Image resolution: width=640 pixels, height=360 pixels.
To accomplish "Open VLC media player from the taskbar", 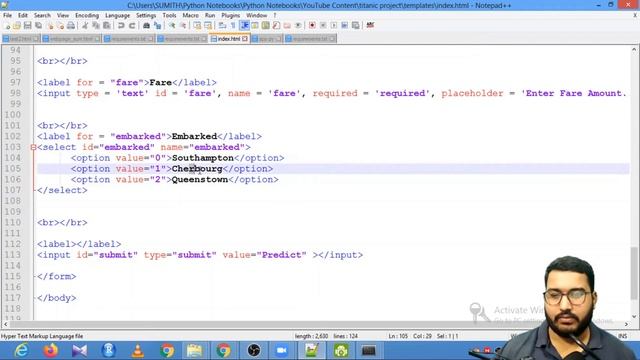I will [x=138, y=351].
